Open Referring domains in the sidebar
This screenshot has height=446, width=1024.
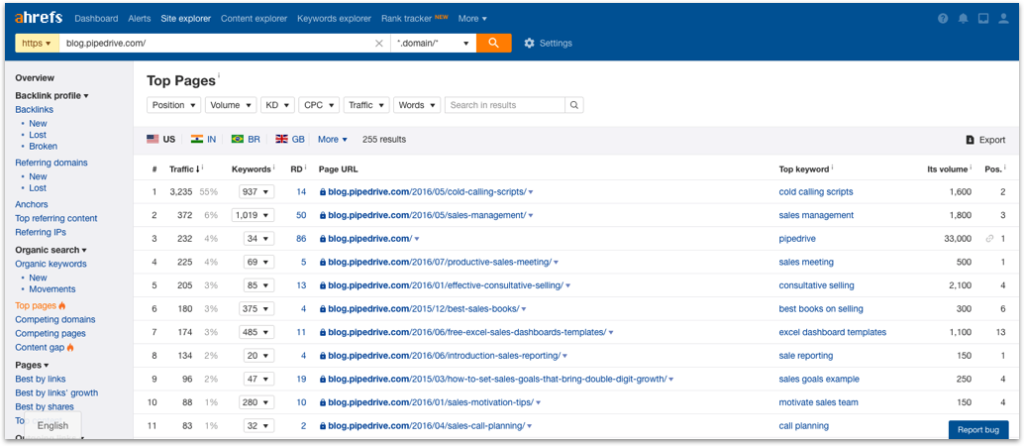(x=52, y=163)
